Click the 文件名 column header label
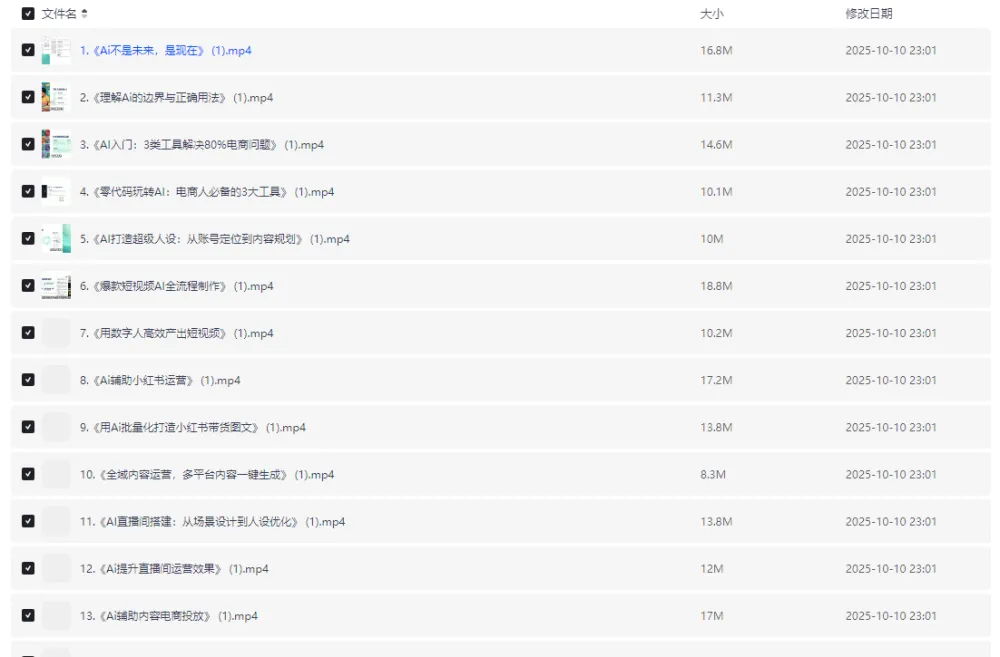Viewport: 1000px width, 657px height. [x=59, y=14]
